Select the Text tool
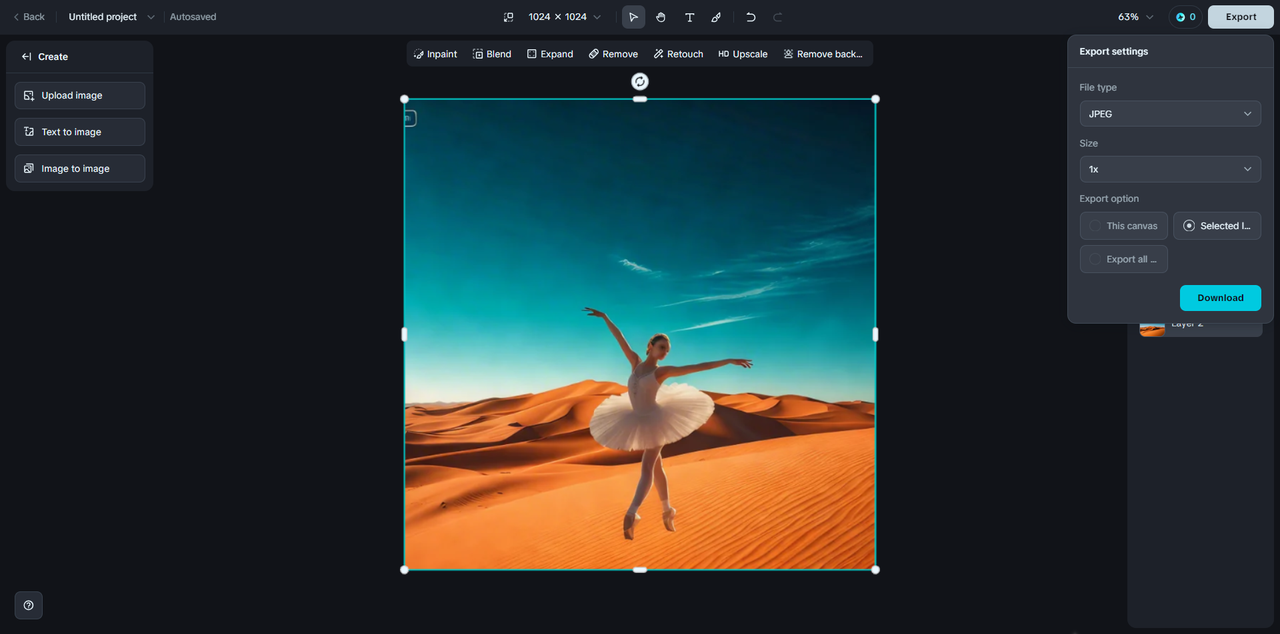1280x634 pixels. tap(689, 17)
